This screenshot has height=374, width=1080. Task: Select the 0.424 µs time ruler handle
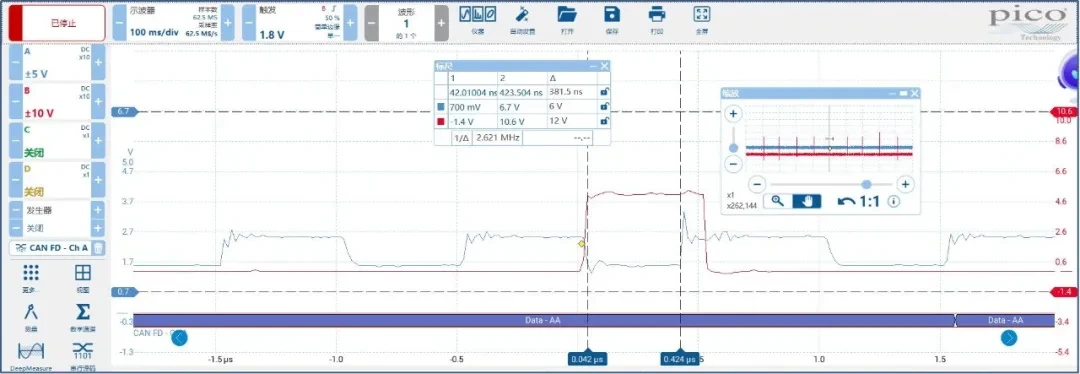coord(679,359)
